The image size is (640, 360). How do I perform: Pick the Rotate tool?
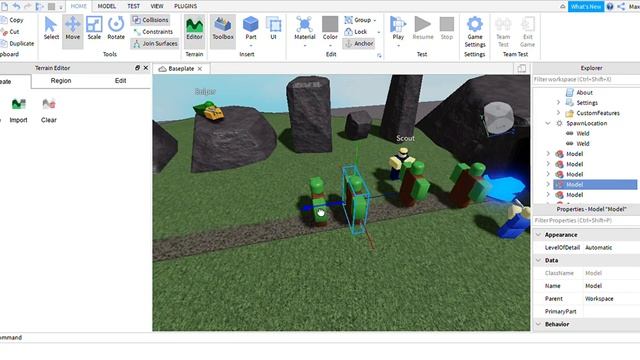(x=116, y=29)
